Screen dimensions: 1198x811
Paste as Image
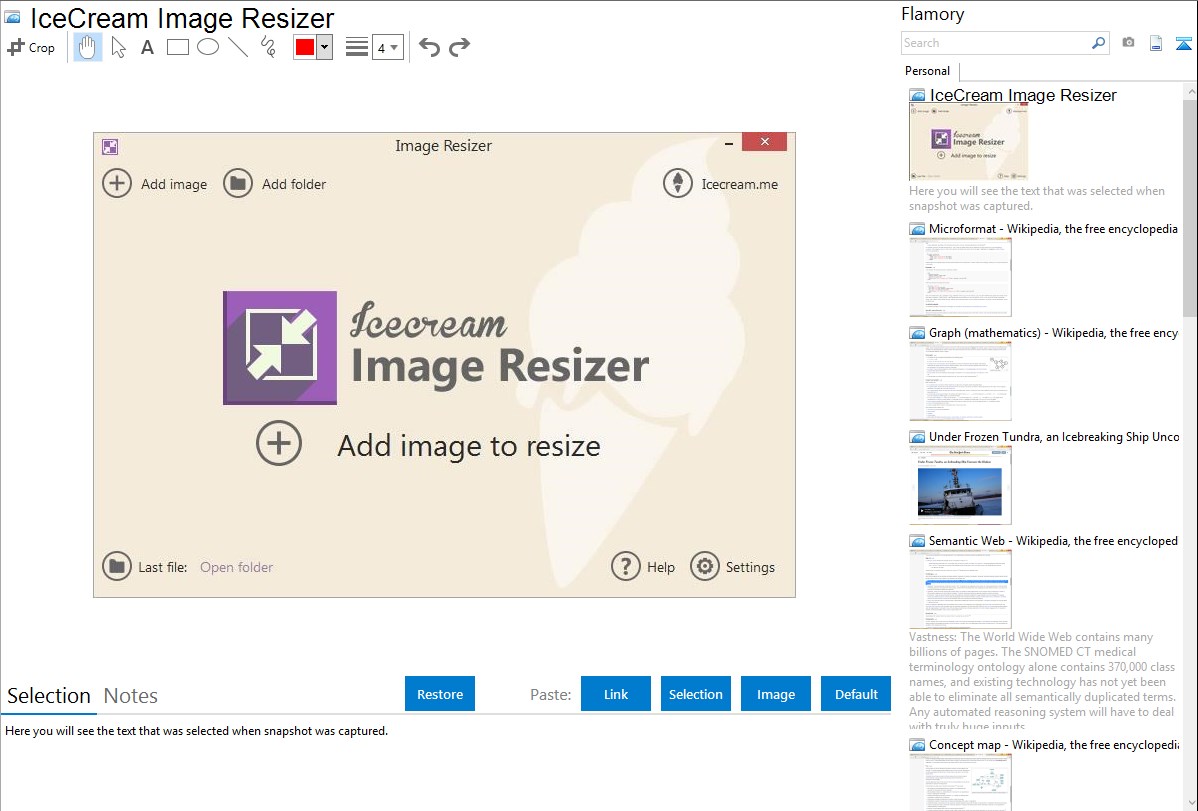tap(775, 694)
